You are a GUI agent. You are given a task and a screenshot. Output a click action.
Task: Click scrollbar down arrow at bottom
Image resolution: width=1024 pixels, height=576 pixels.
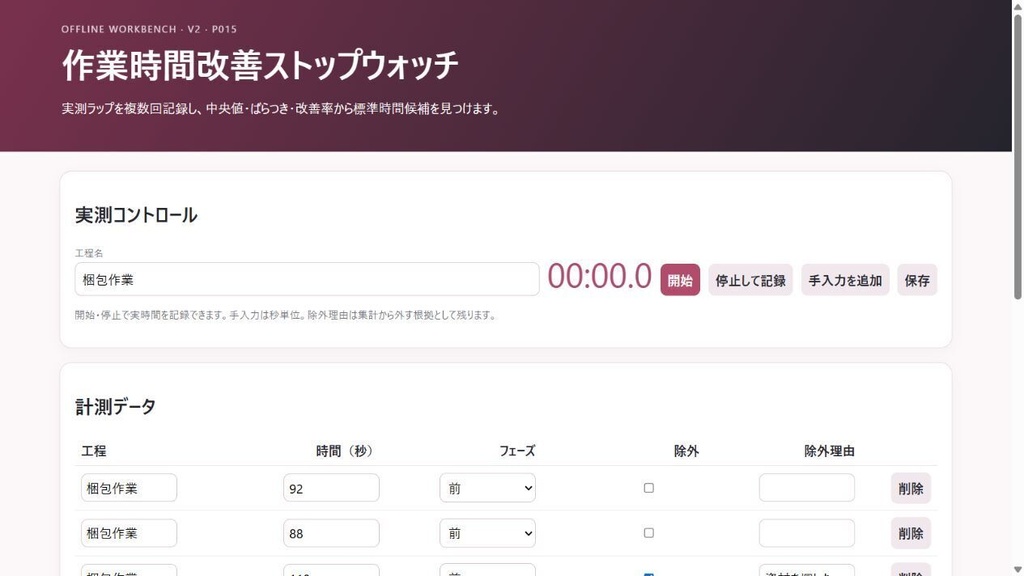[x=1017, y=570]
